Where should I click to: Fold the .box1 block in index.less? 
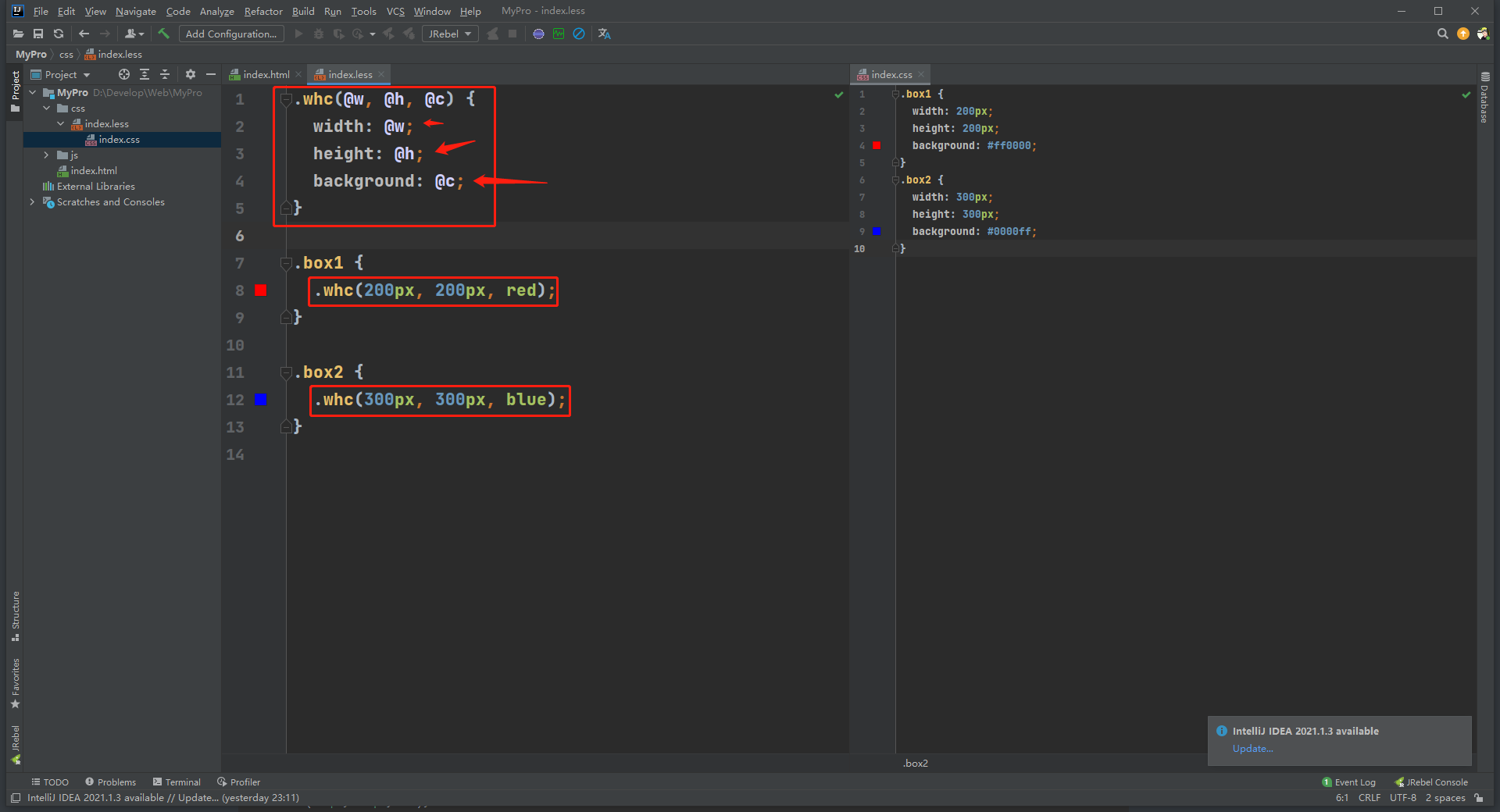(286, 263)
